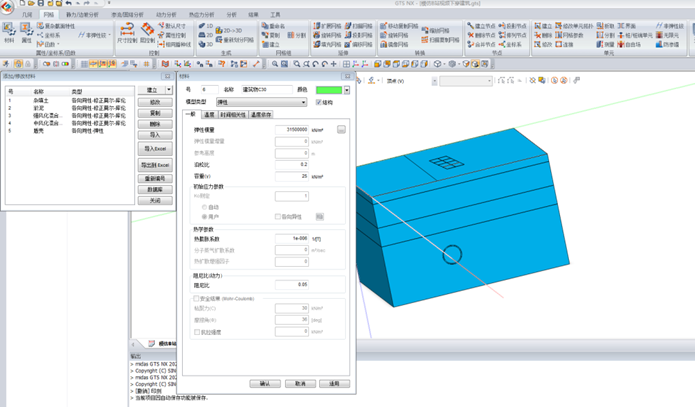Viewport: 695px width, 407px height.
Task: Select material row 5 盾壳 in list
Action: [x=69, y=131]
